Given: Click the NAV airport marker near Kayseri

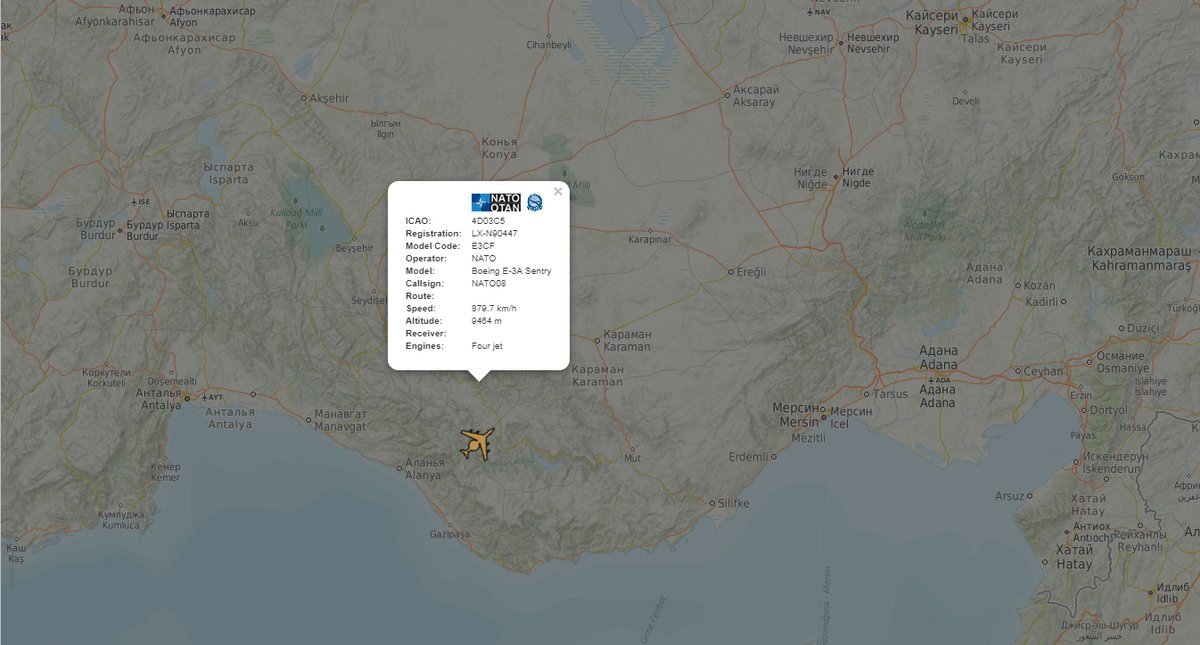Looking at the screenshot, I should pyautogui.click(x=810, y=12).
